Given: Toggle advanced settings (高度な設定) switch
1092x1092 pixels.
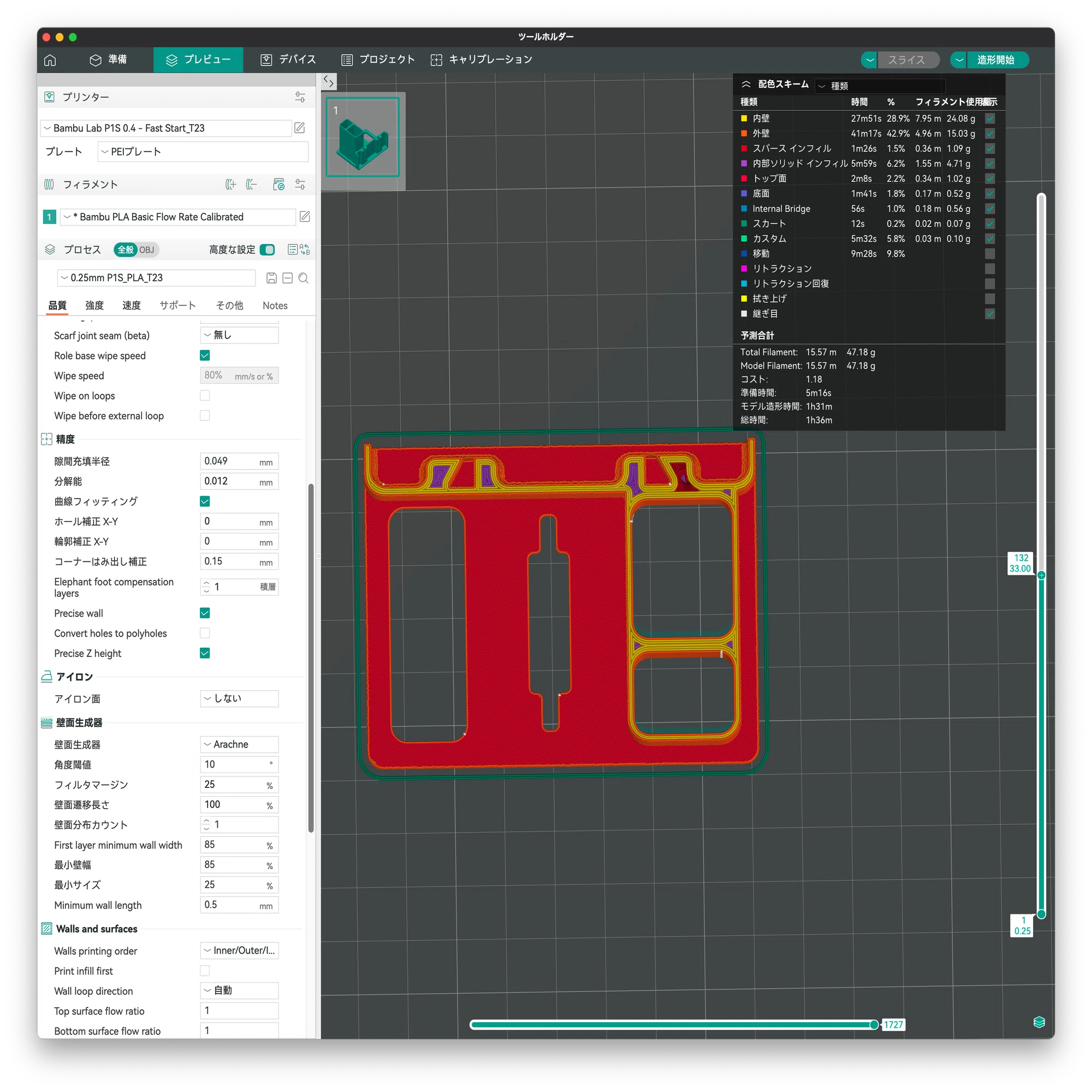Looking at the screenshot, I should coord(268,250).
